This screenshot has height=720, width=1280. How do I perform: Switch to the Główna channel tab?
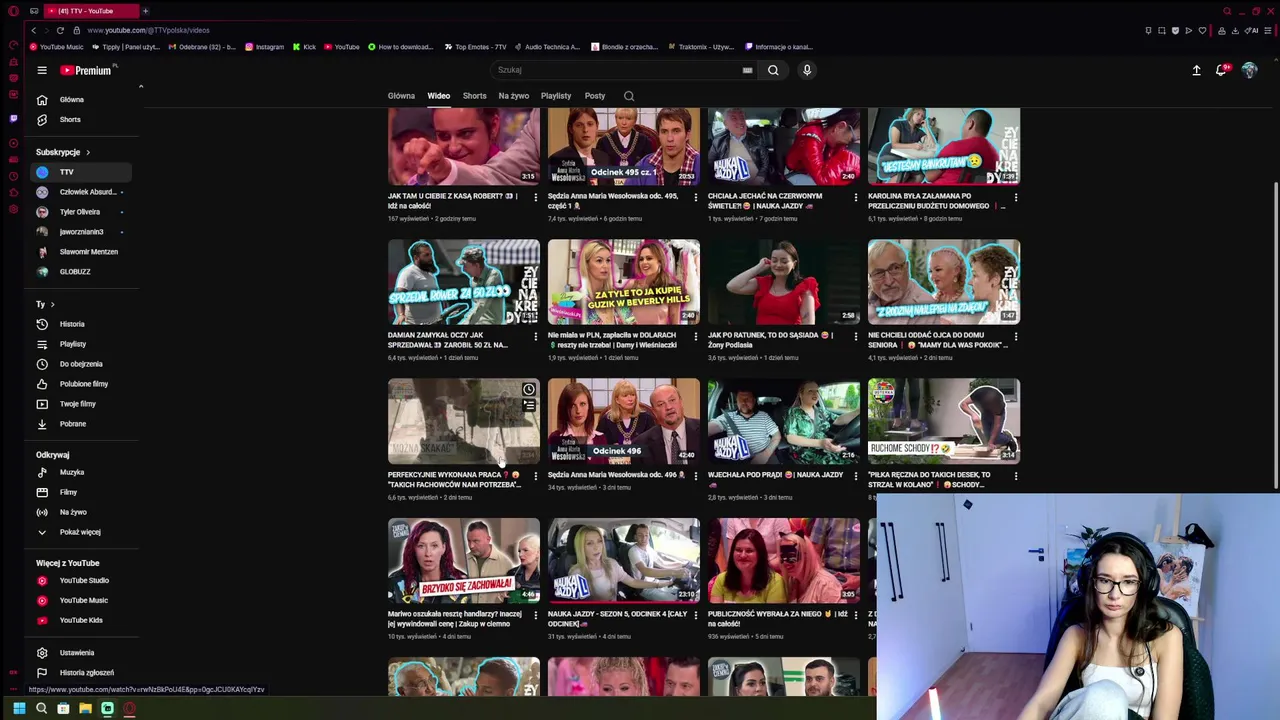(401, 96)
